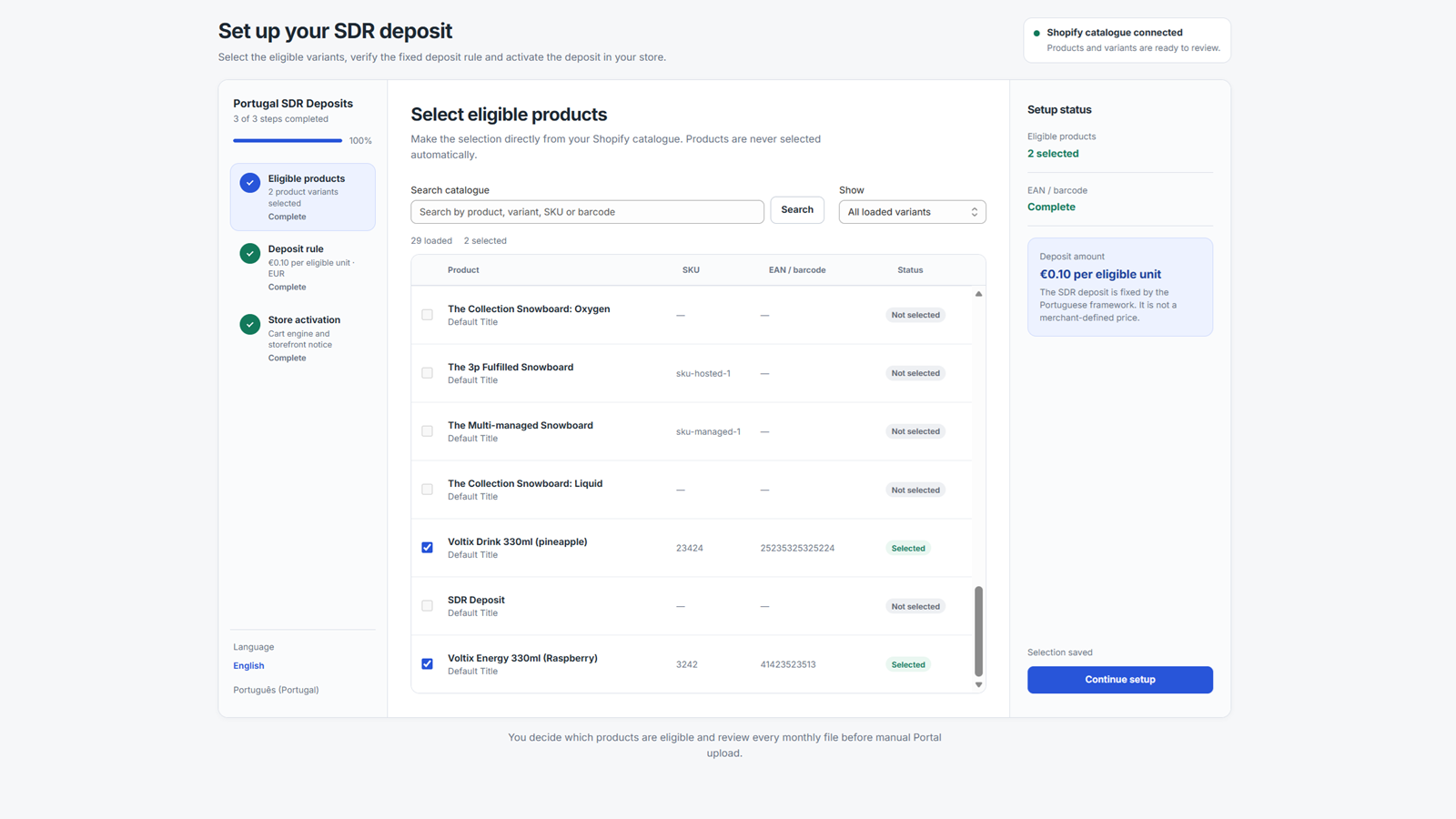The image size is (1456, 819).
Task: Click the Eligible products step checkmark icon
Action: click(250, 183)
